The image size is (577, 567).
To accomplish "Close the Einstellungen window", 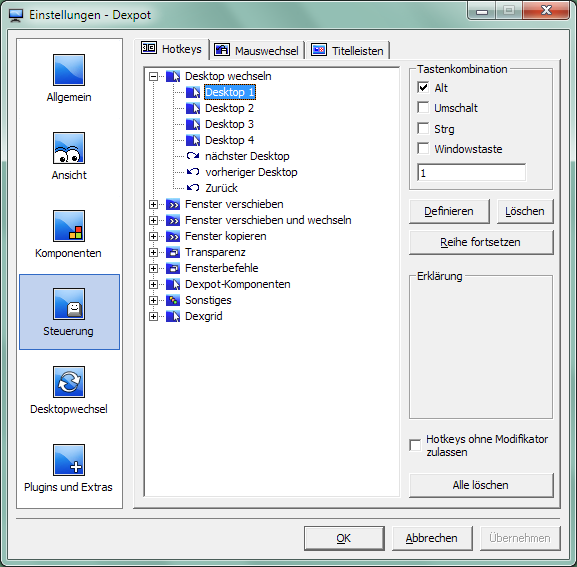I will 546,10.
